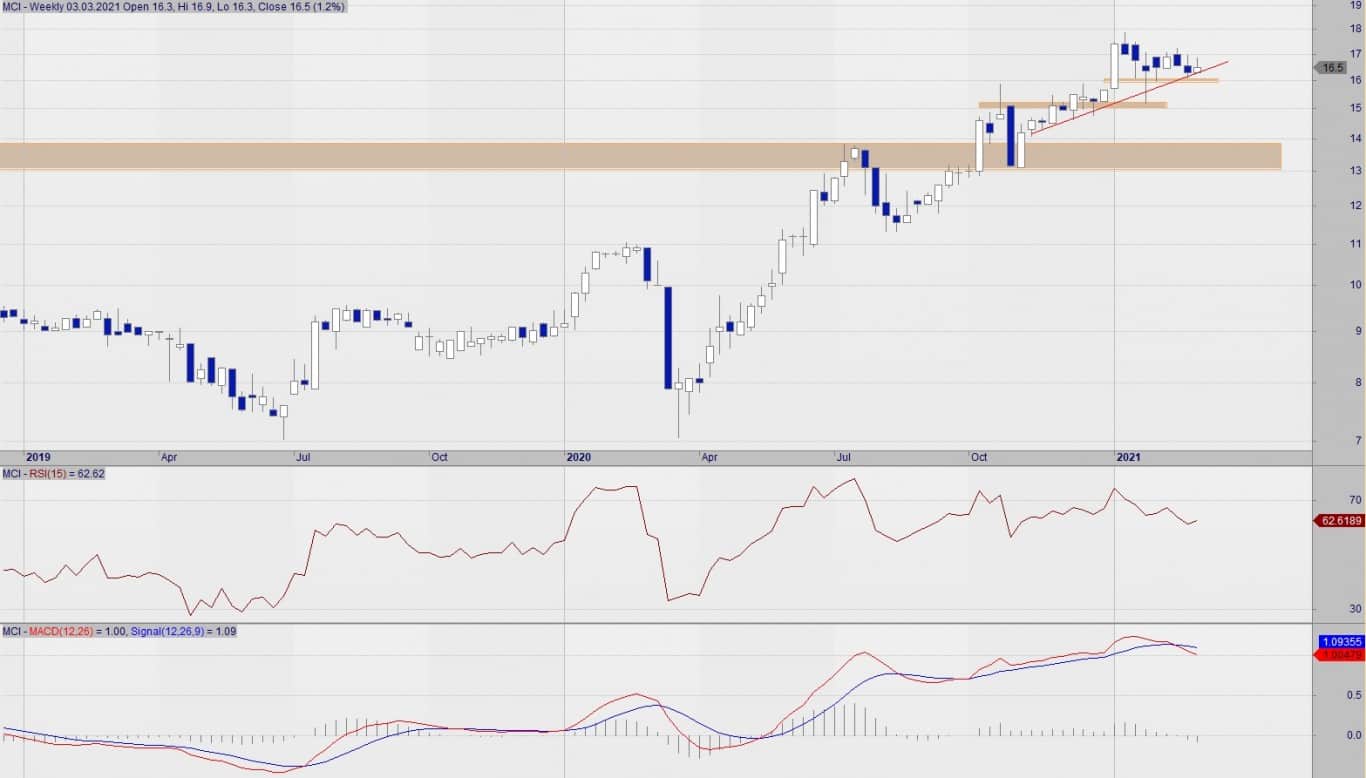The height and width of the screenshot is (778, 1366).
Task: Click the 0.0 level on MACD axis
Action: (1353, 735)
